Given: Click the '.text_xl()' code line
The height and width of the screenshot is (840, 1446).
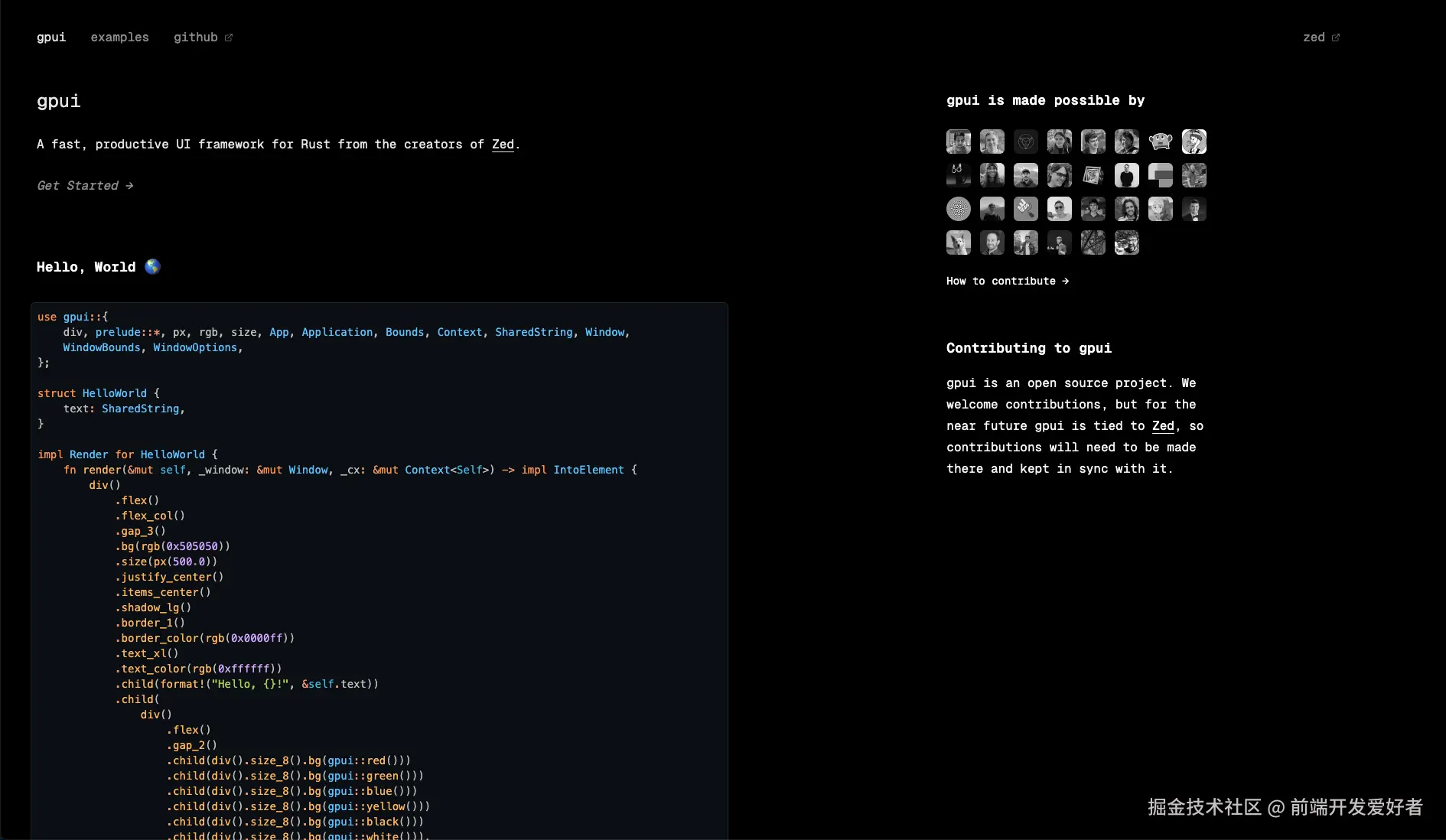Looking at the screenshot, I should [147, 653].
